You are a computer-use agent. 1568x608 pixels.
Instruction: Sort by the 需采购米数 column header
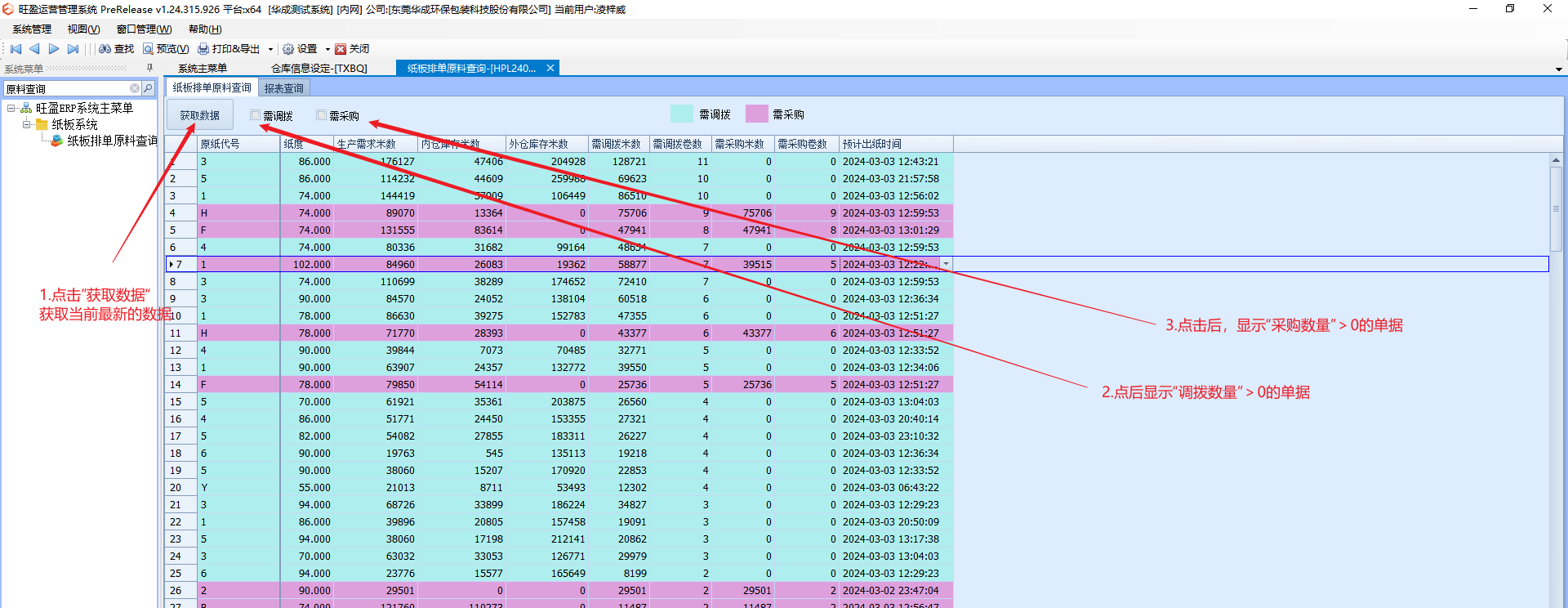(x=743, y=144)
